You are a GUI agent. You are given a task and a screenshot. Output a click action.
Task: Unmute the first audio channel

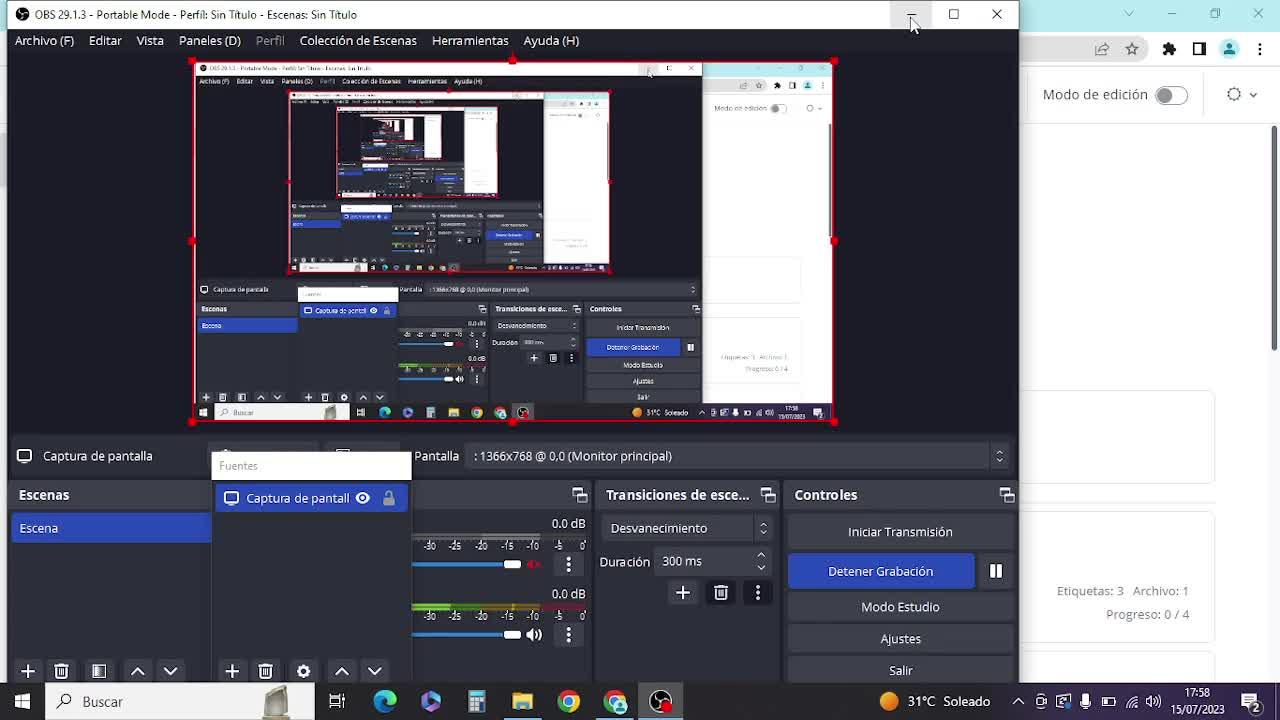pyautogui.click(x=534, y=564)
